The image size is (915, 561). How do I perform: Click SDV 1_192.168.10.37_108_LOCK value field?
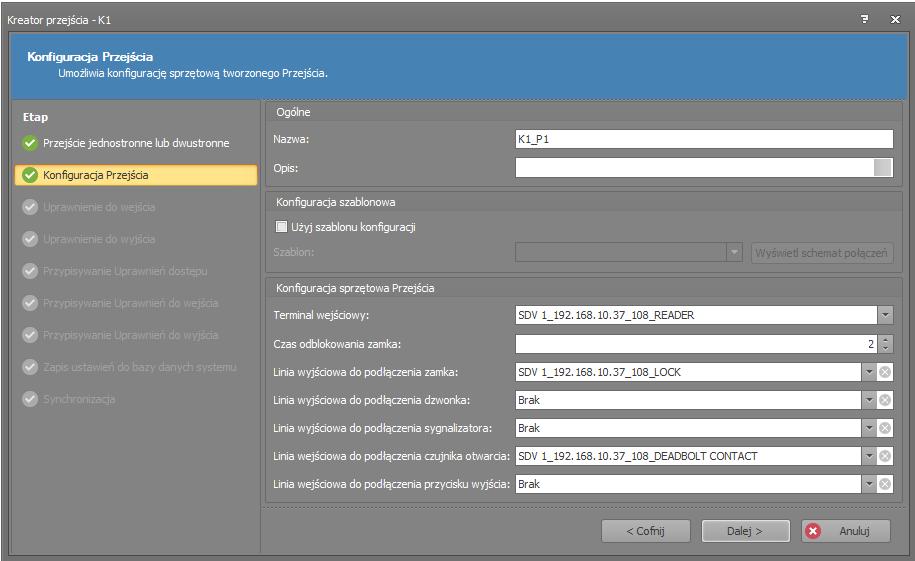pos(689,372)
